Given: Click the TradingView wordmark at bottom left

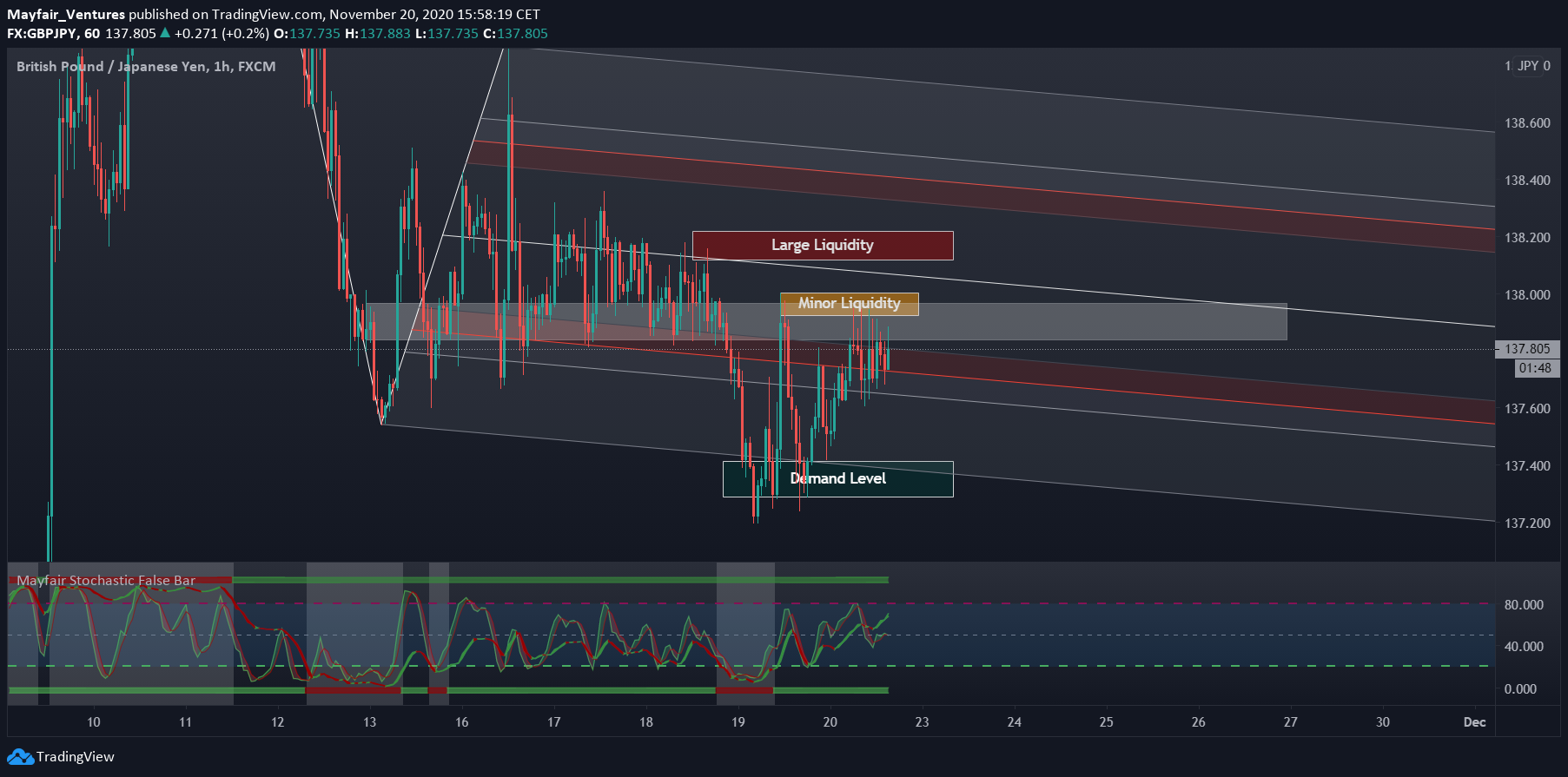Looking at the screenshot, I should coord(75,756).
